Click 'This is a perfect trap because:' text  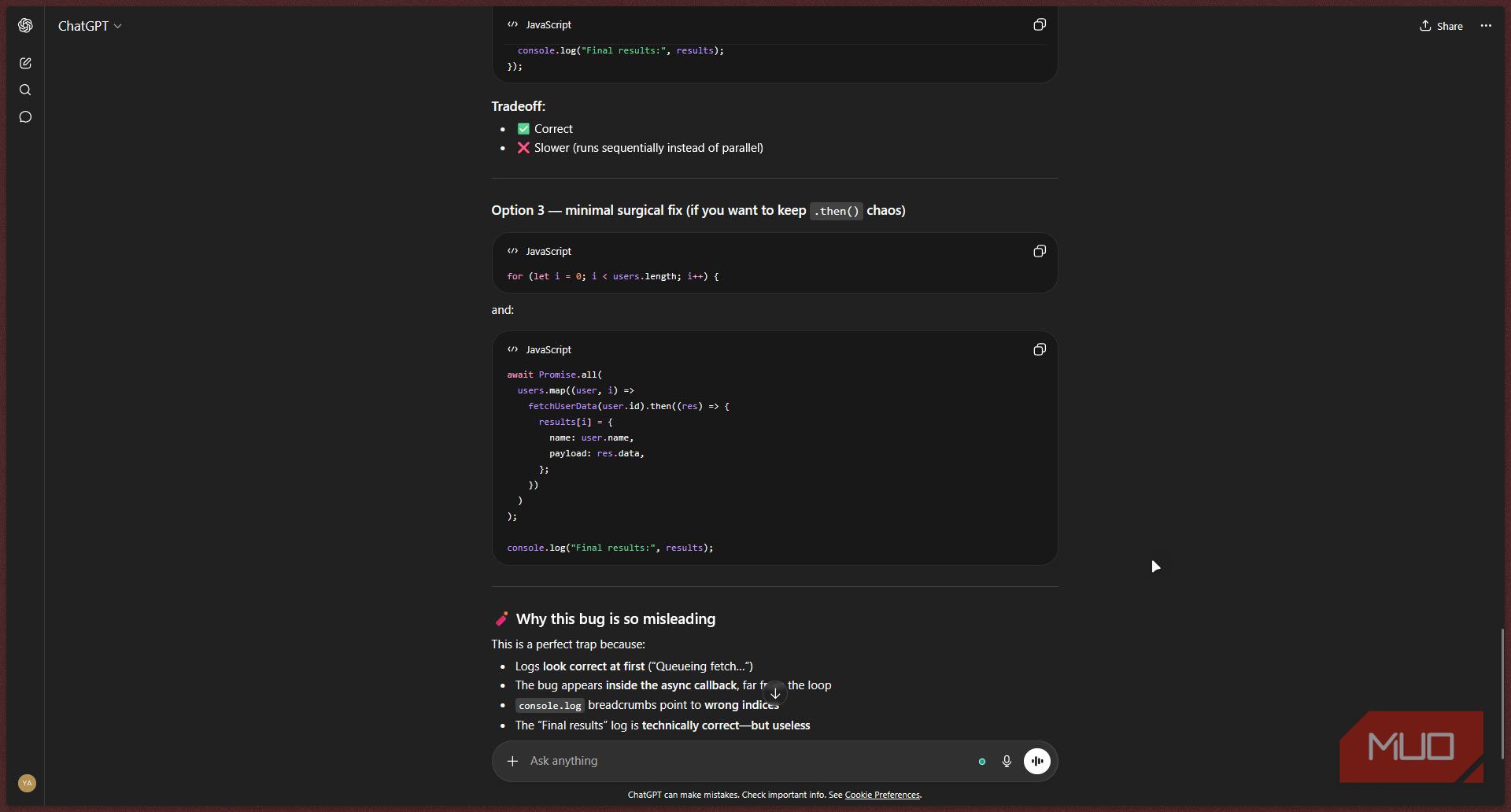click(568, 644)
